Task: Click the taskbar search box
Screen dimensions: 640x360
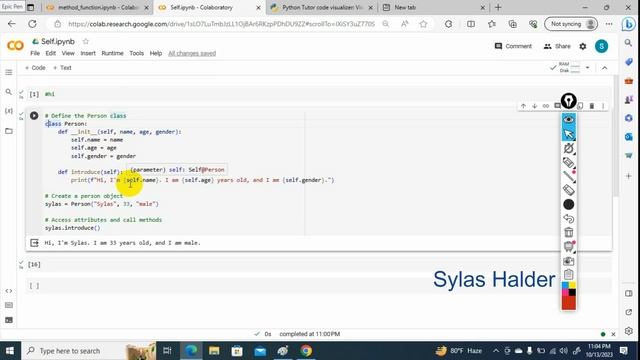Action: tap(89, 351)
